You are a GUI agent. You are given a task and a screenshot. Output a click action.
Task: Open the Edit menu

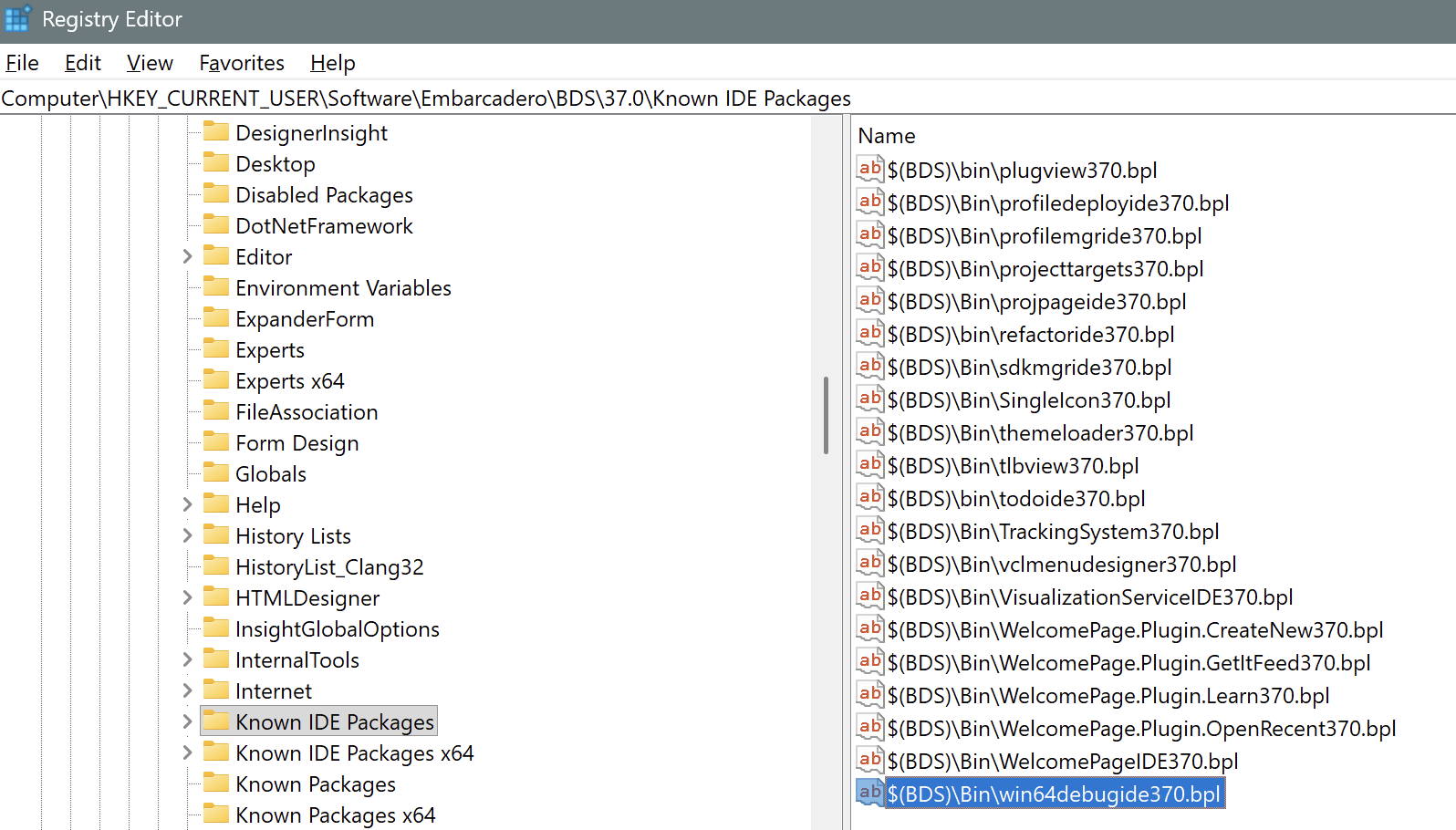[x=82, y=63]
